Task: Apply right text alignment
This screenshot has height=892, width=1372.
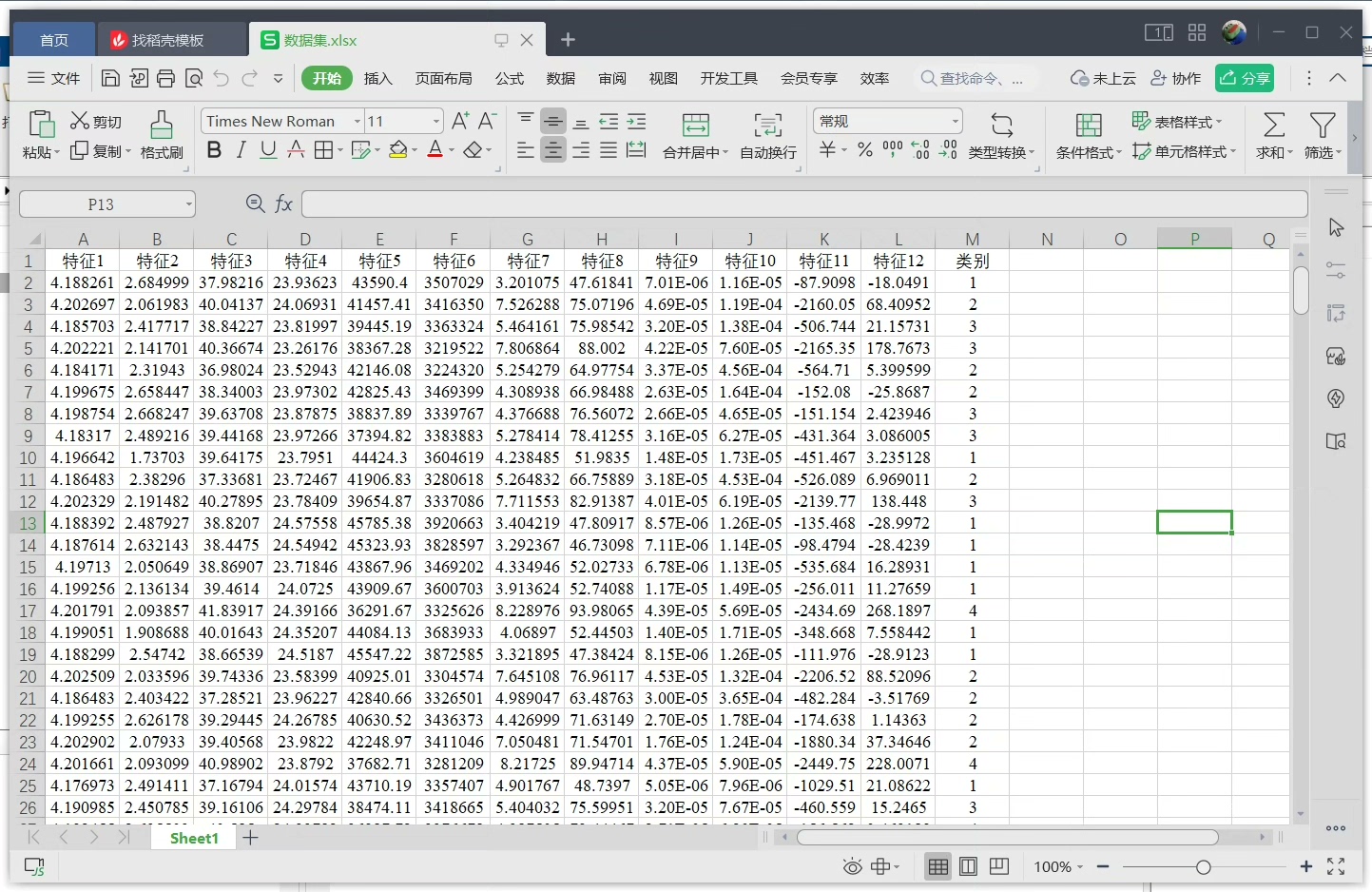Action: pyautogui.click(x=581, y=150)
